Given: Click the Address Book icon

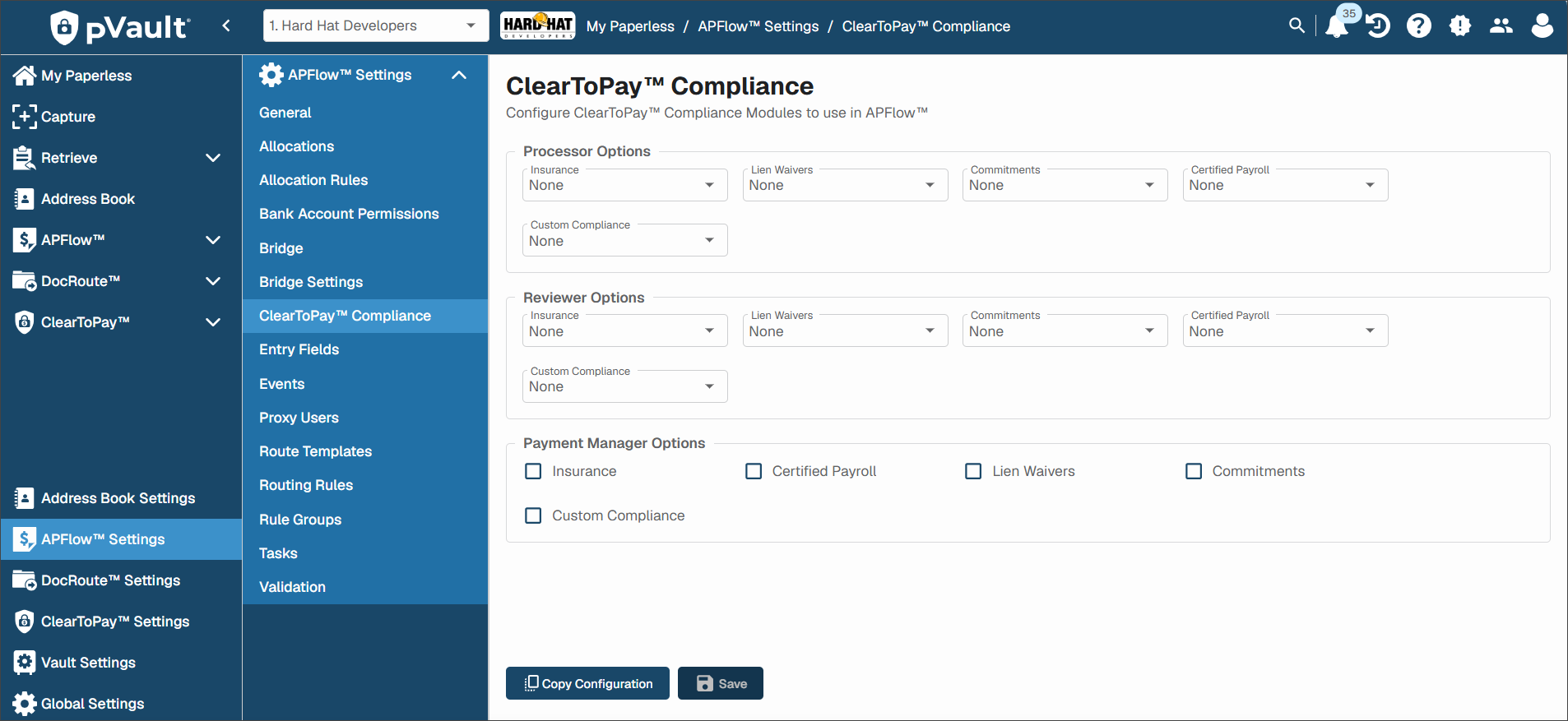Looking at the screenshot, I should [25, 199].
